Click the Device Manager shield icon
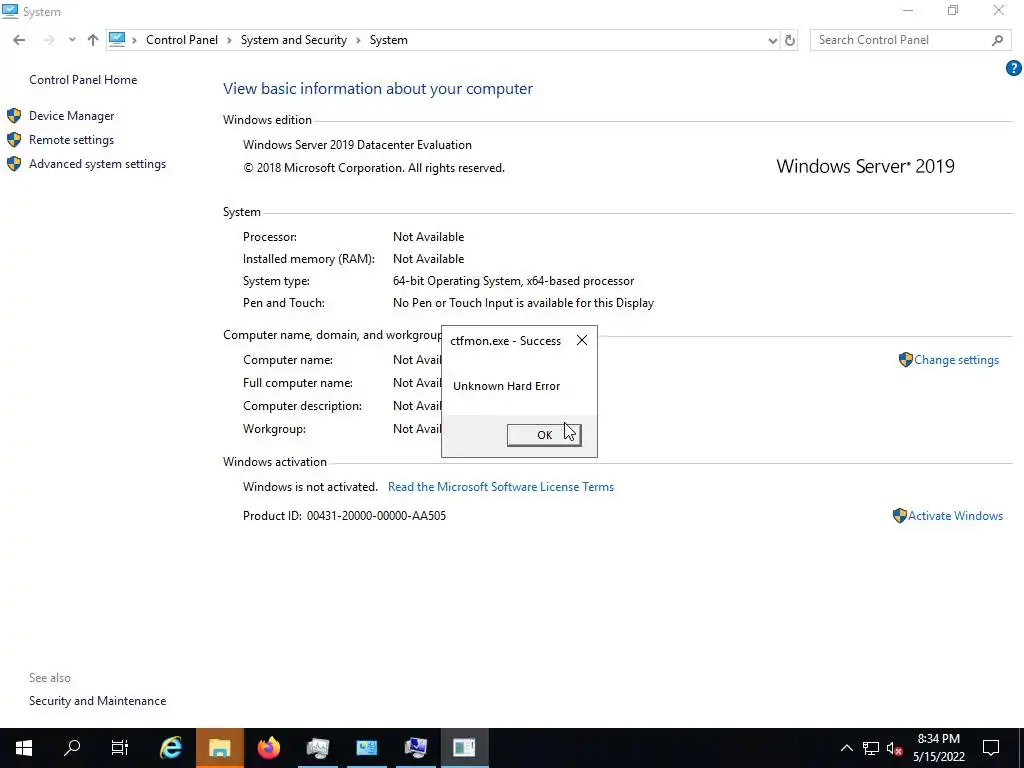 (x=14, y=116)
